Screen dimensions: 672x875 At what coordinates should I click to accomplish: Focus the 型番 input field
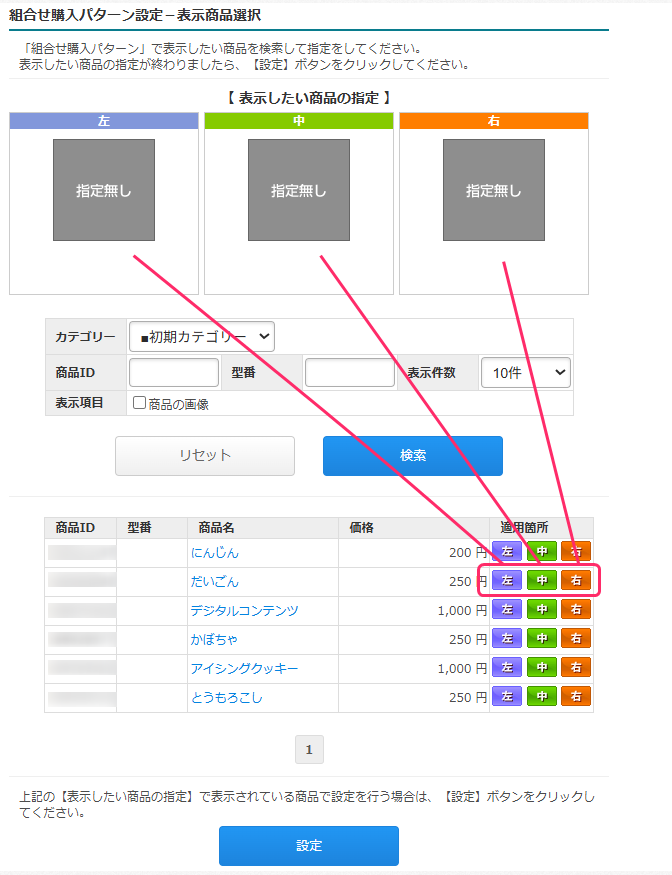(350, 372)
